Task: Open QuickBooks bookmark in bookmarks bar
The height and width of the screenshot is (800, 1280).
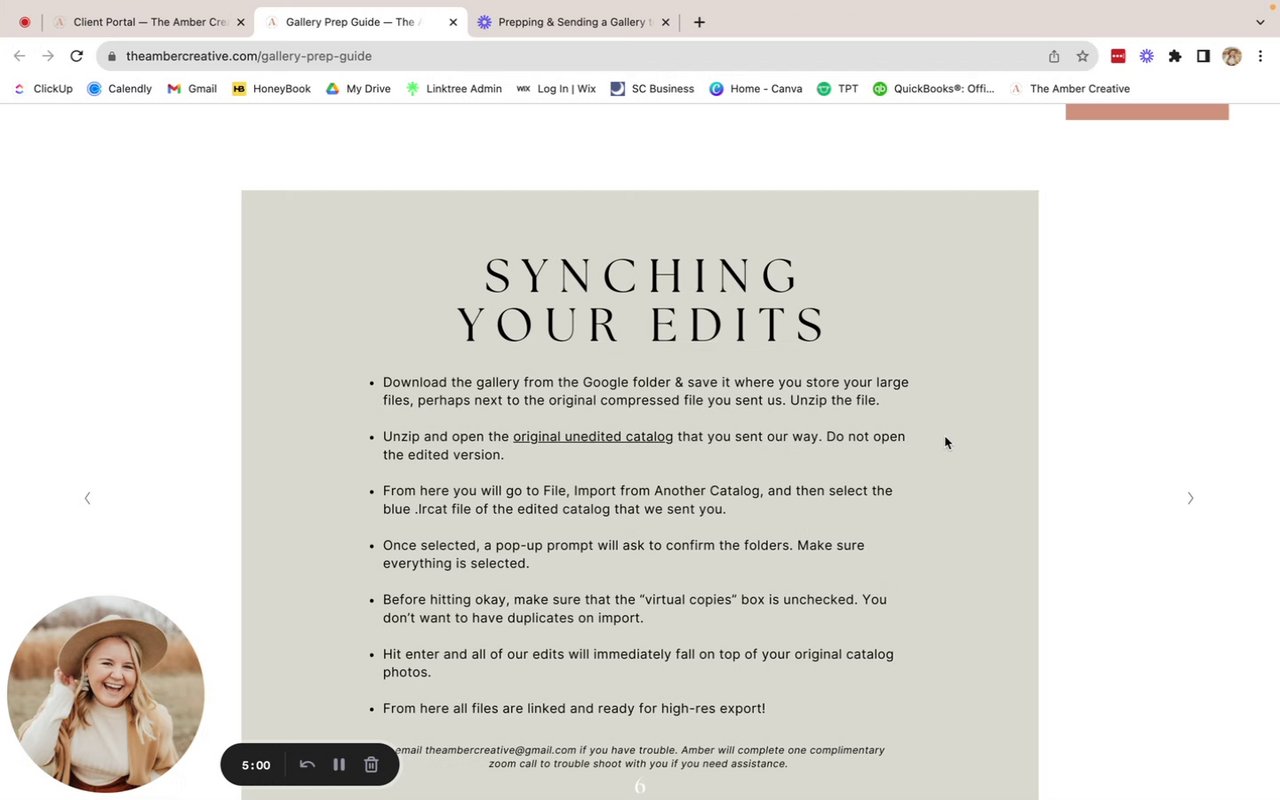Action: pos(933,89)
